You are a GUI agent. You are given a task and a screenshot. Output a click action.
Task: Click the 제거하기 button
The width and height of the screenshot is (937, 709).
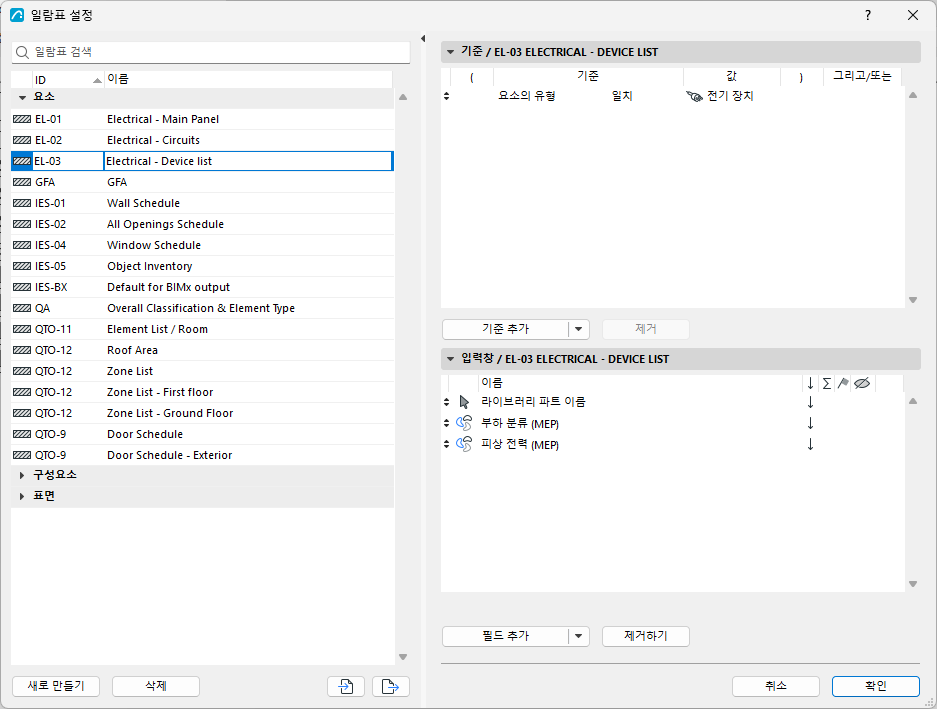coord(646,636)
